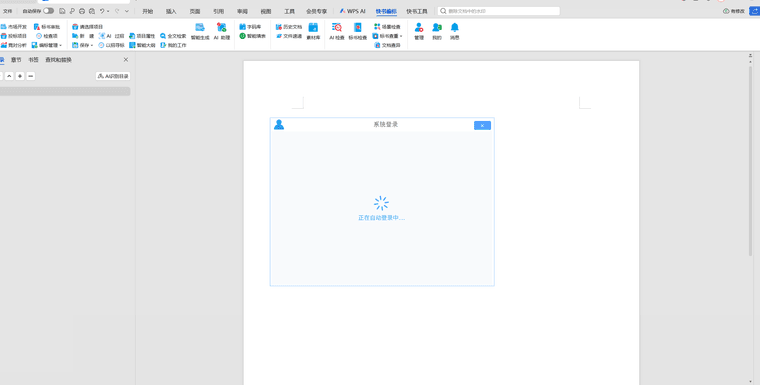Open 消息 notifications bell
The height and width of the screenshot is (385, 760).
point(454,32)
